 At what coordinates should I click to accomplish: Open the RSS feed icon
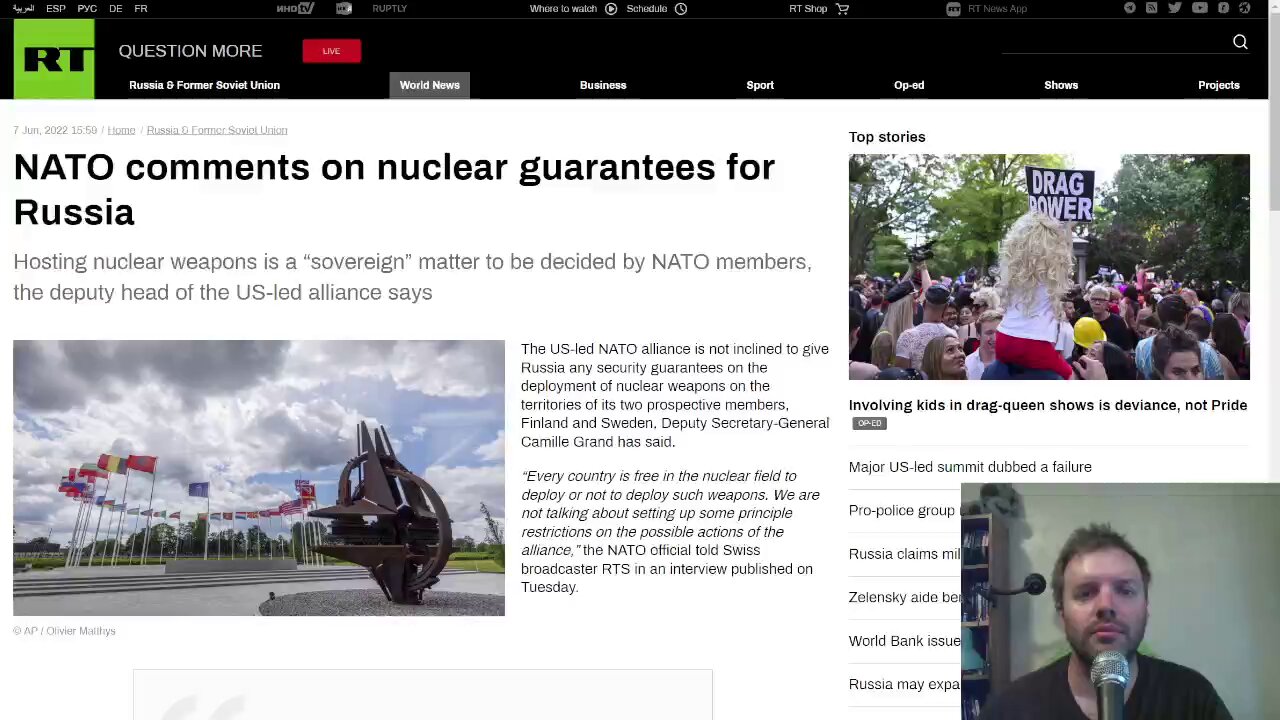click(1152, 8)
